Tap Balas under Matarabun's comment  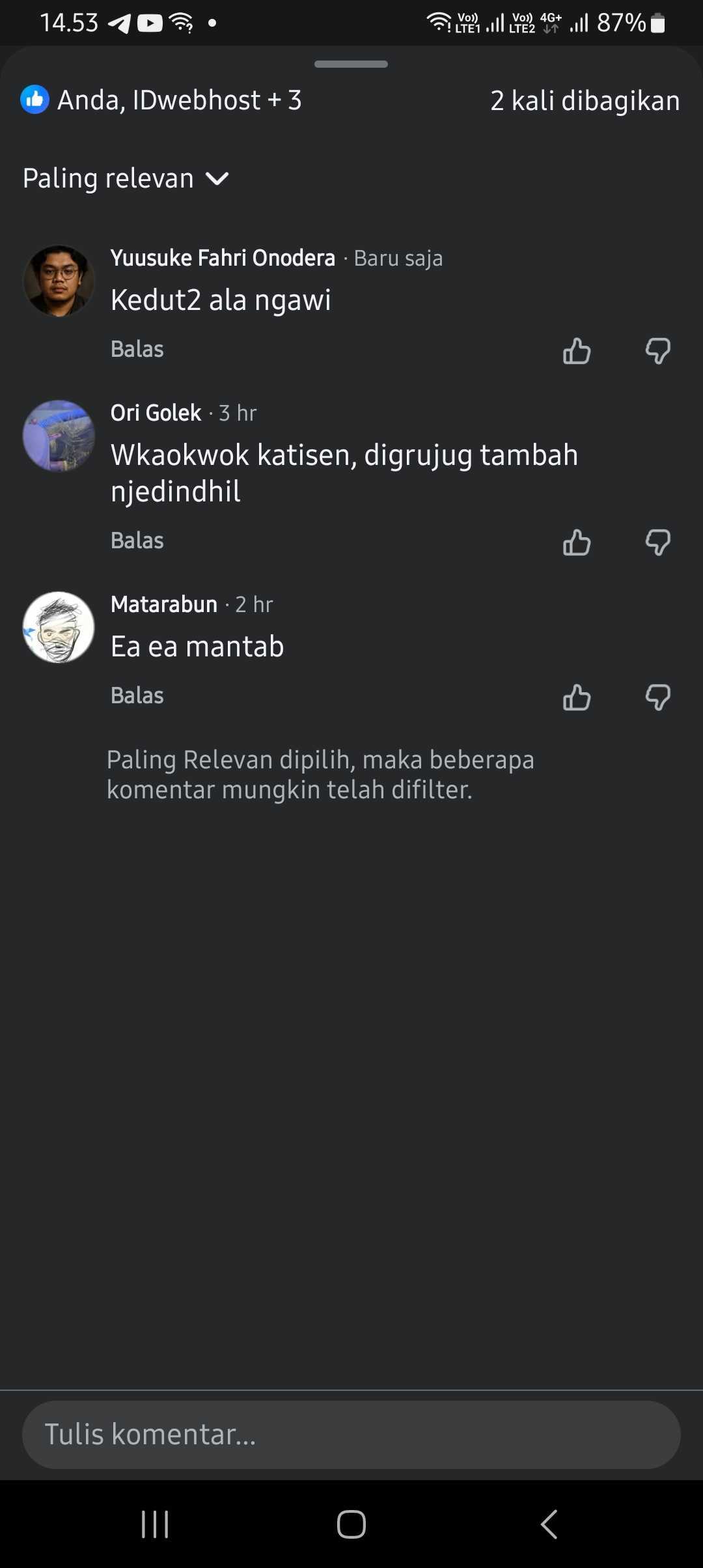tap(137, 695)
